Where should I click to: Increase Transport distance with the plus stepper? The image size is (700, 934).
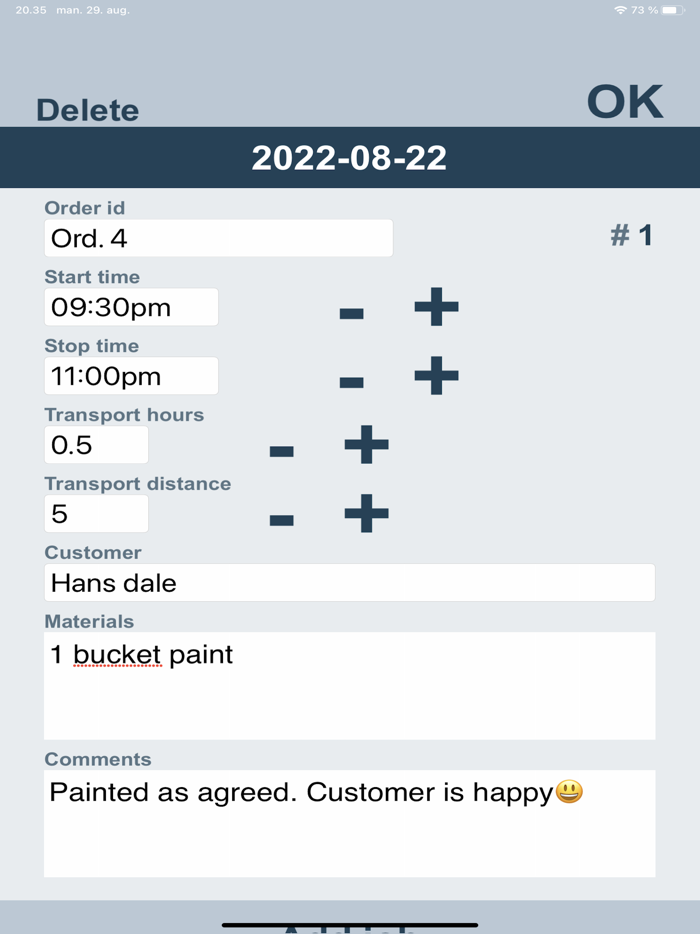pos(364,513)
